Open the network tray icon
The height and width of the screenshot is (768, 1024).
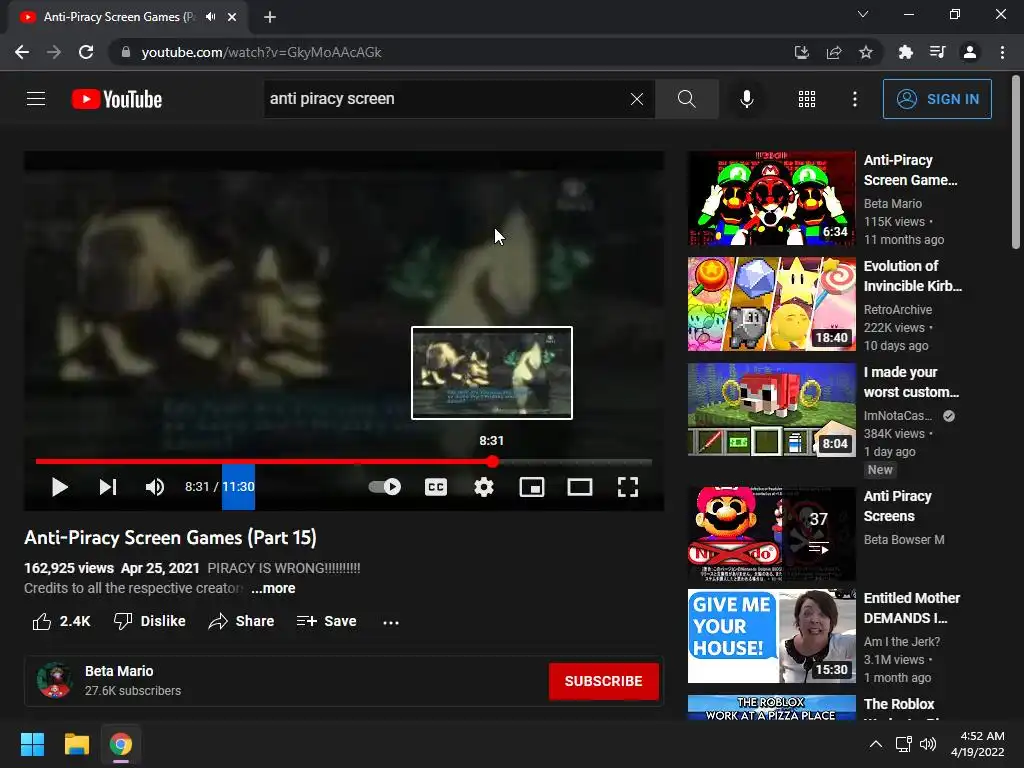(x=904, y=744)
